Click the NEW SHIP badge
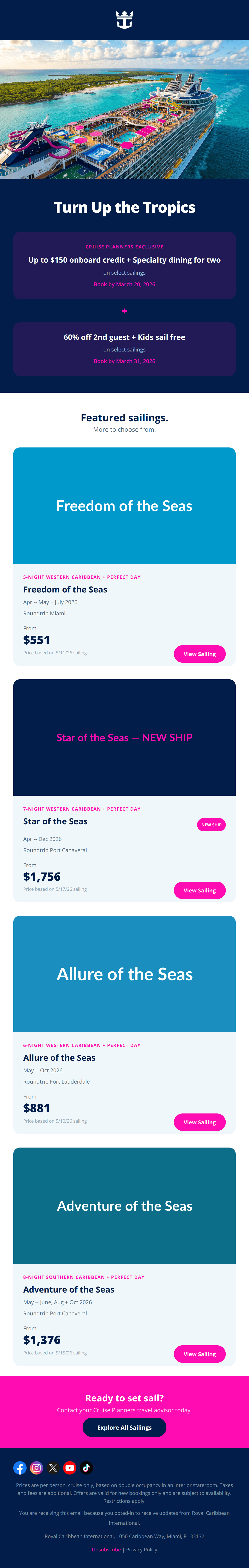This screenshot has height=1568, width=249. [x=211, y=825]
